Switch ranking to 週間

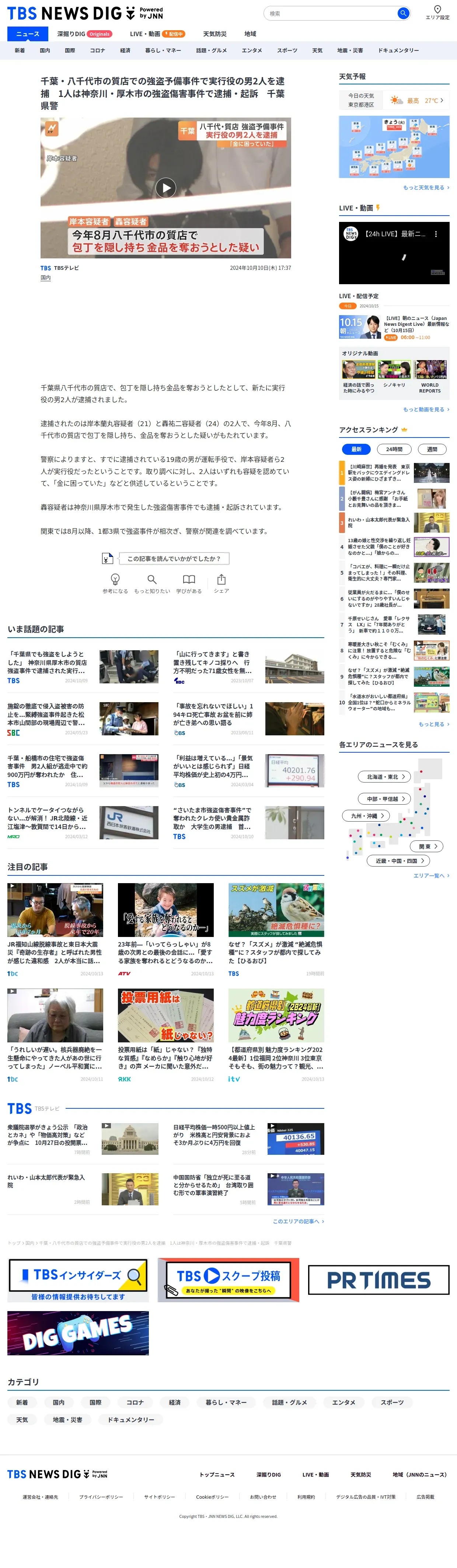click(x=432, y=449)
